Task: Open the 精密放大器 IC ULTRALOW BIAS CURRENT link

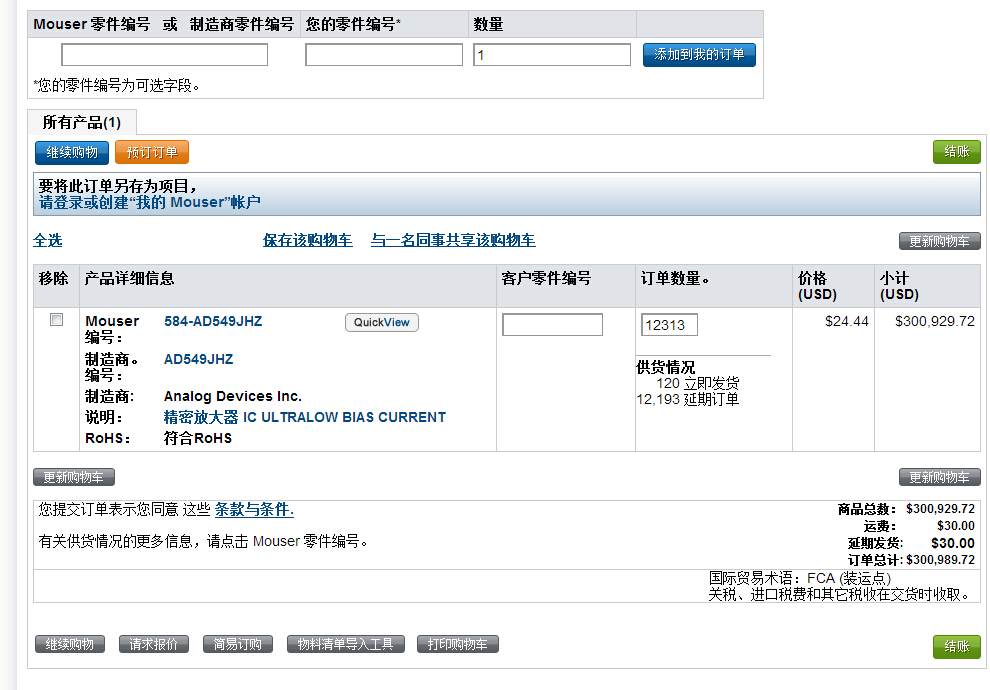Action: tap(305, 417)
